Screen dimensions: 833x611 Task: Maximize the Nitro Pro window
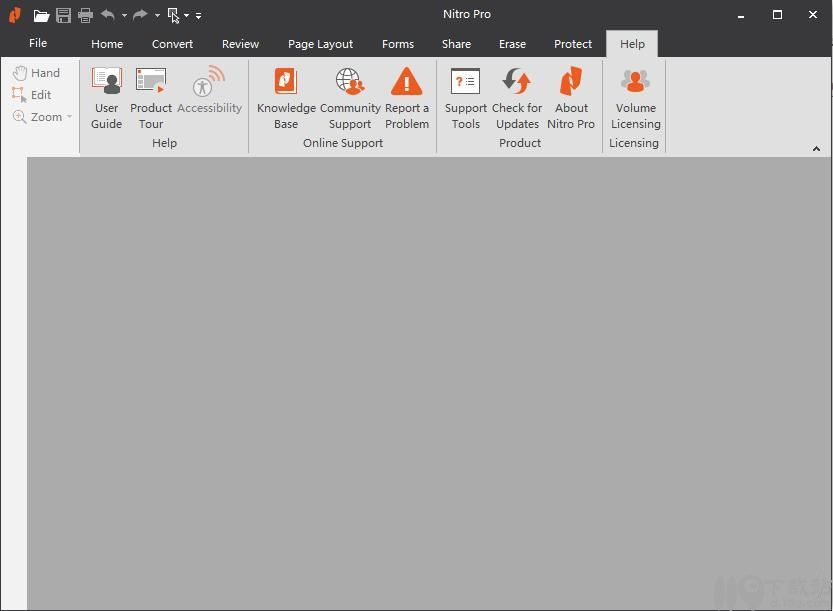[777, 15]
